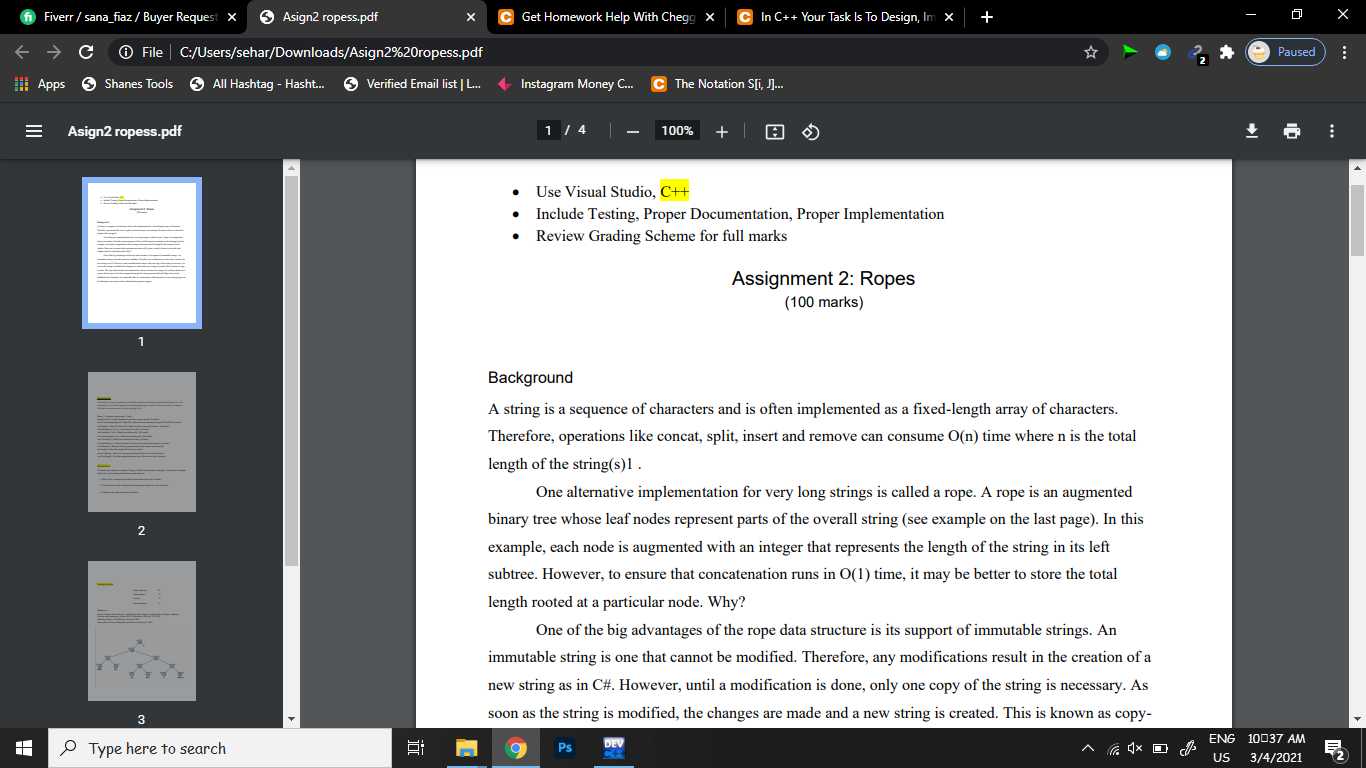Toggle the PDF sidebar hamburger menu

(x=34, y=131)
